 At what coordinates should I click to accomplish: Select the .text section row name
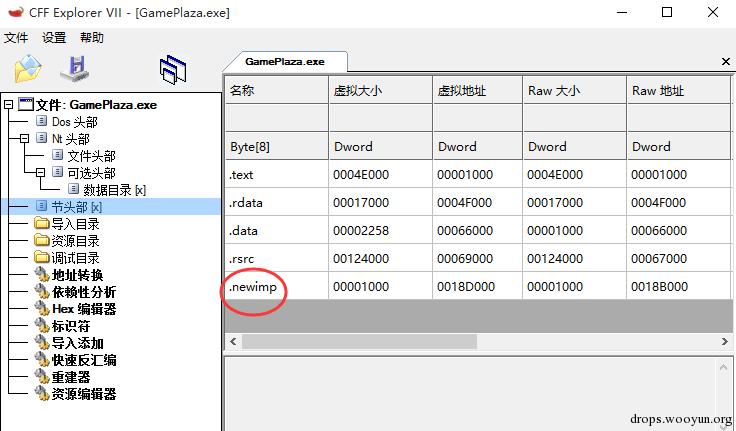[241, 175]
